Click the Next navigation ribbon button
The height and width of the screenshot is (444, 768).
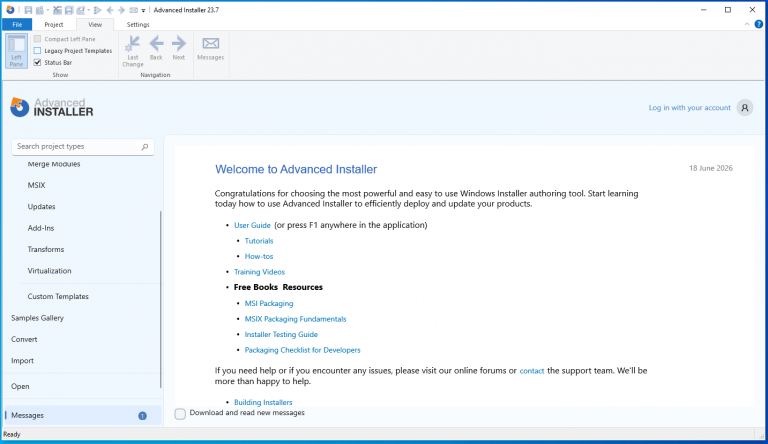tap(179, 48)
